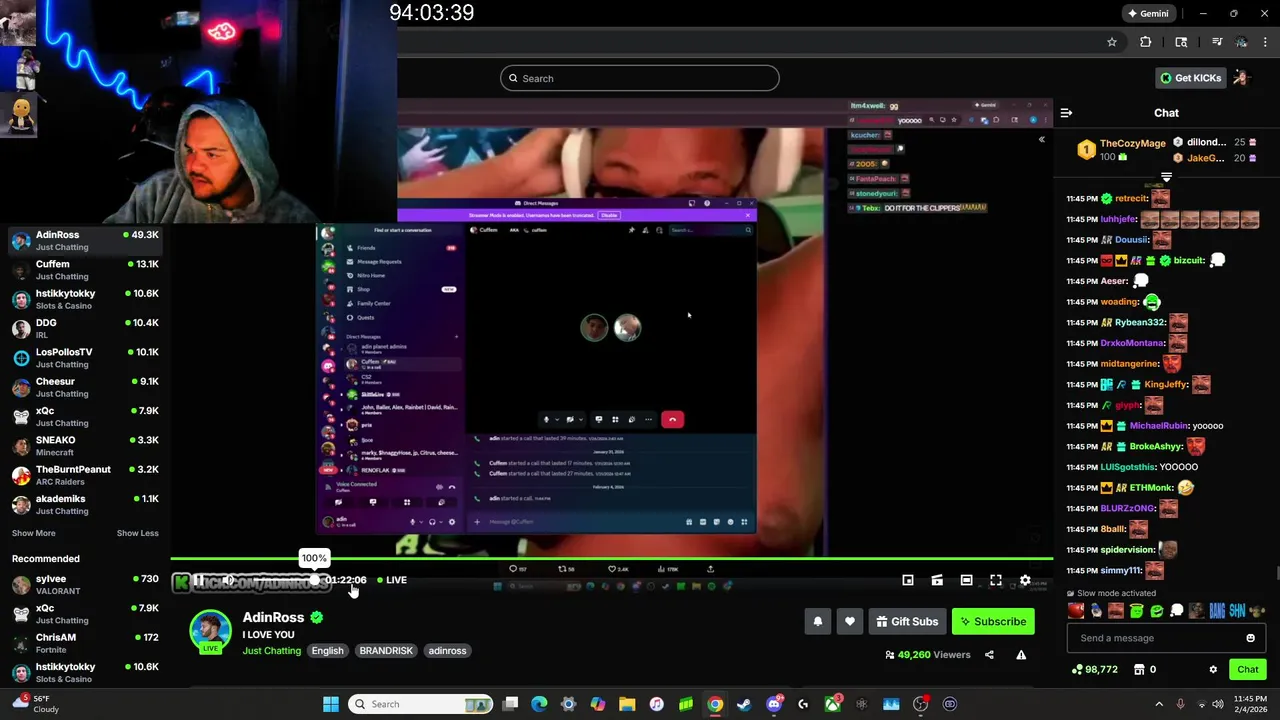Open the user profile avatar menu

1242,78
